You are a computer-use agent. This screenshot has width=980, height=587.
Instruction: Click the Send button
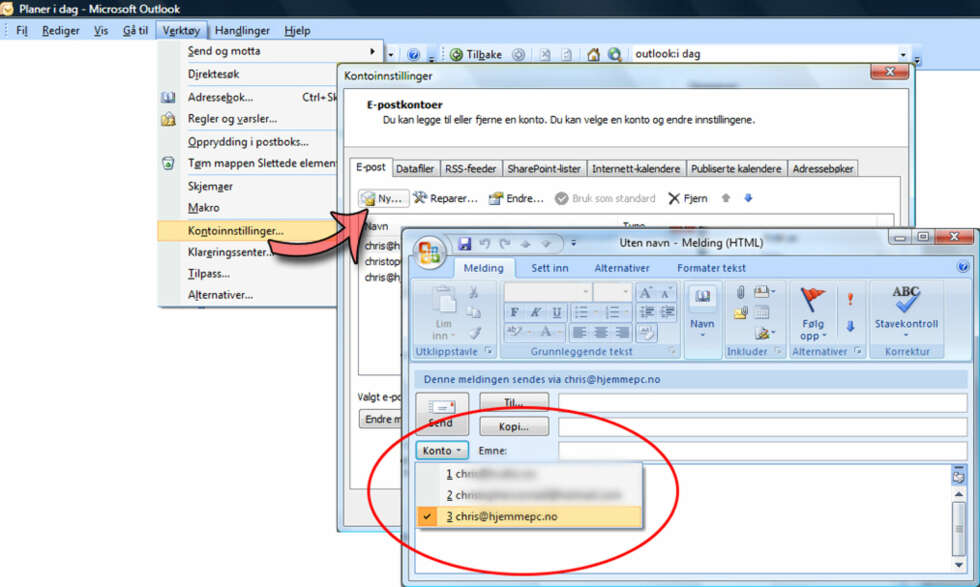tap(441, 414)
